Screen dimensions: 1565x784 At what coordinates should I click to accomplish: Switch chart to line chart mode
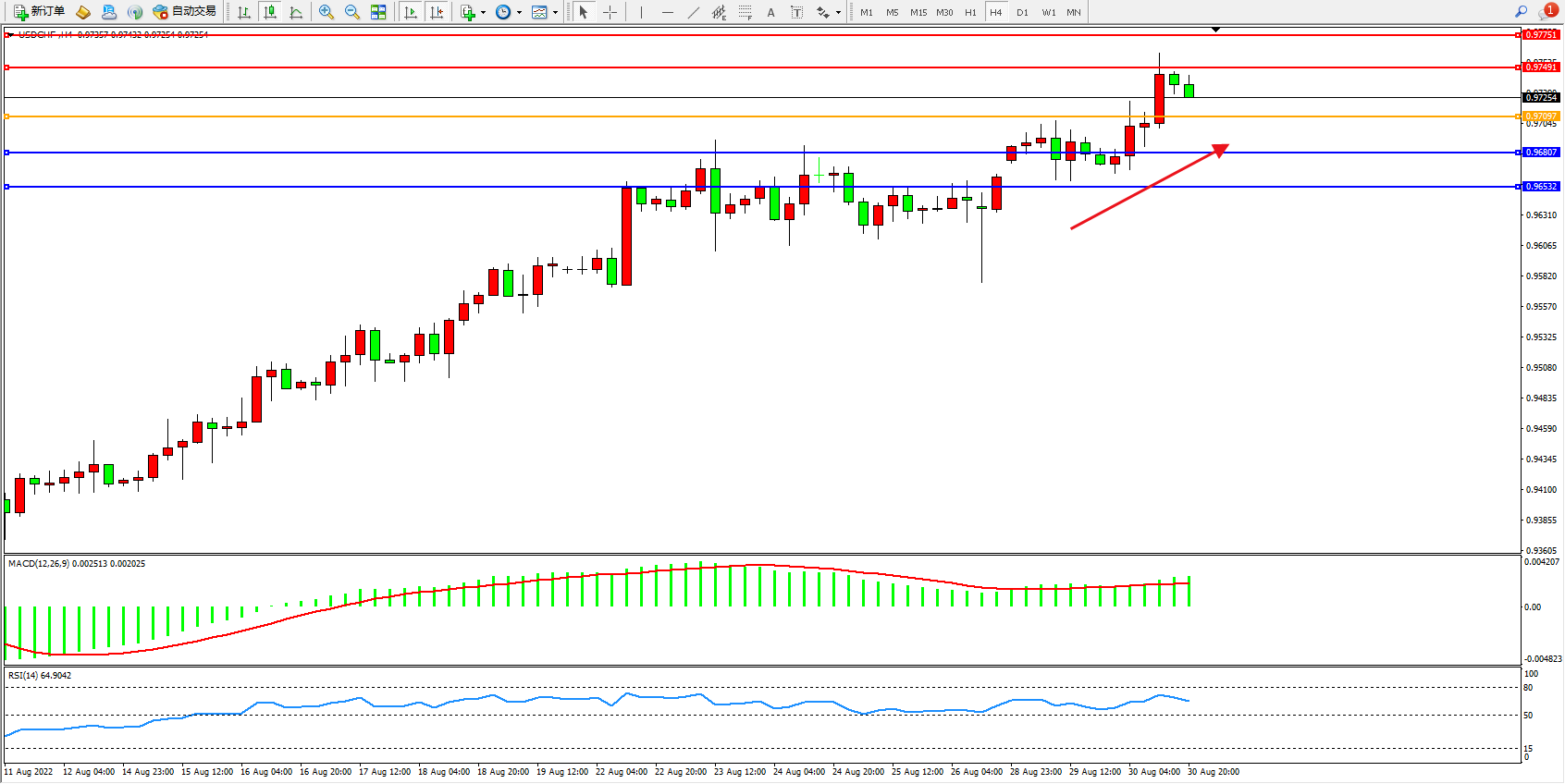(296, 12)
